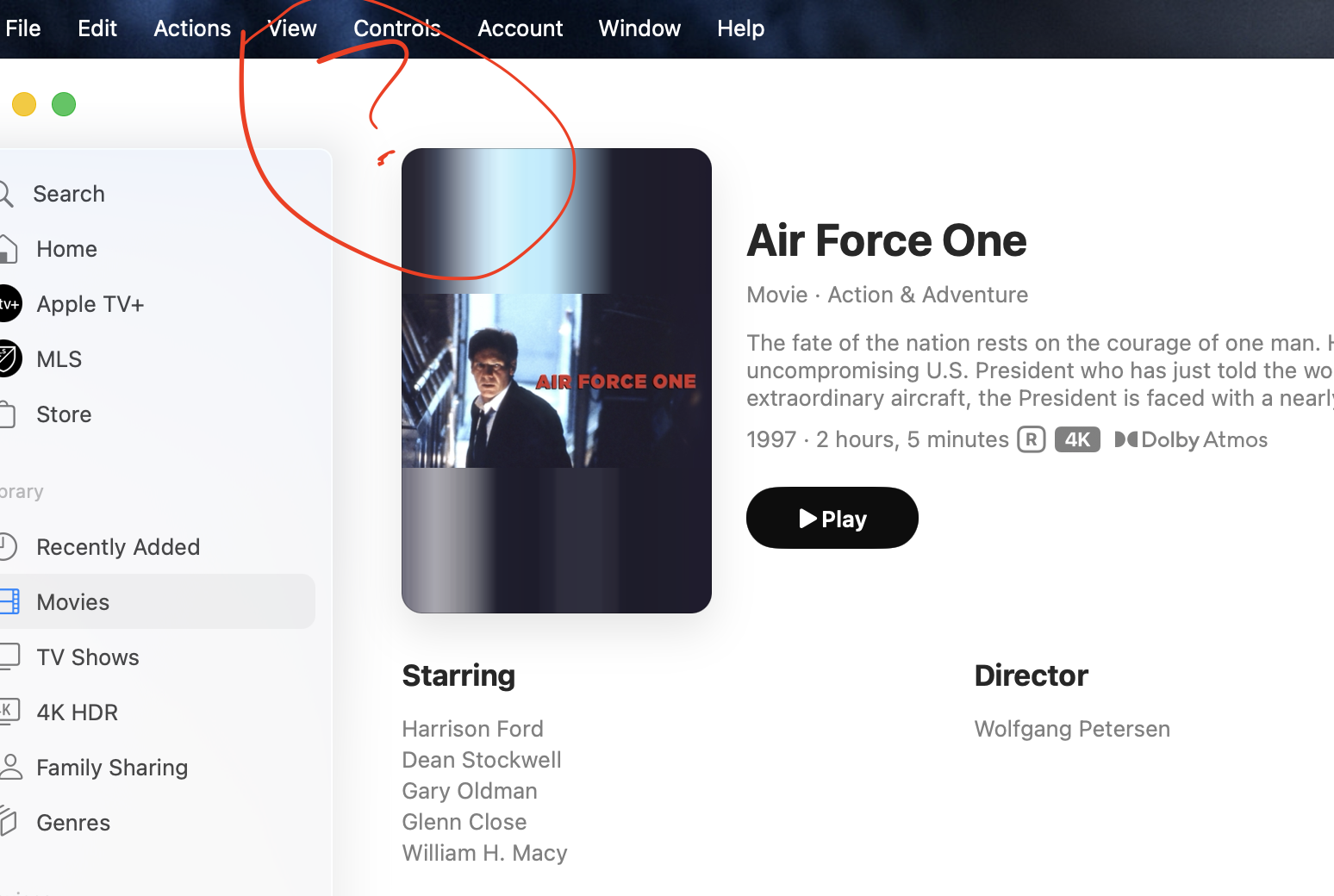1334x896 pixels.
Task: Click the TV Shows screen icon
Action: tap(9, 656)
